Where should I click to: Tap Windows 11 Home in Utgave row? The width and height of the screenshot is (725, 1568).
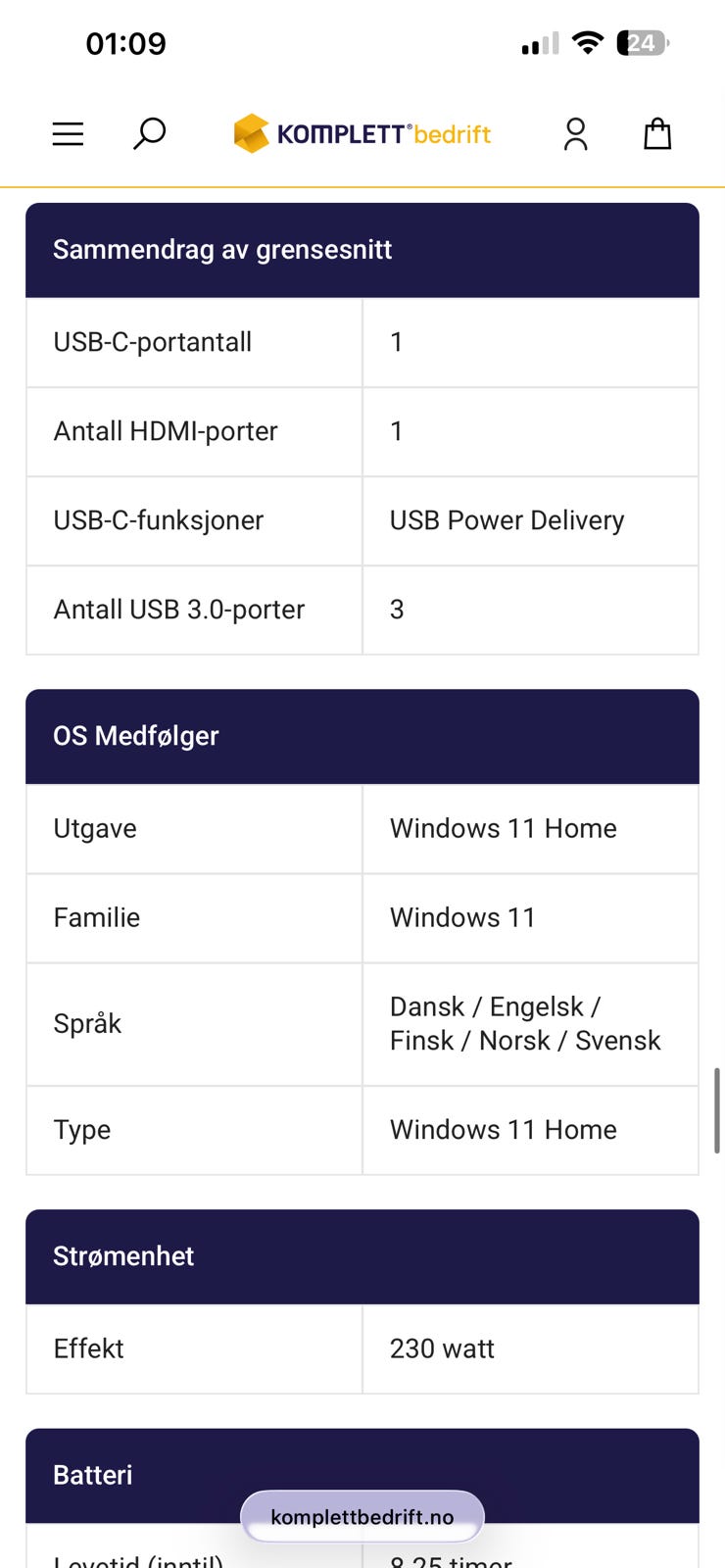coord(504,828)
